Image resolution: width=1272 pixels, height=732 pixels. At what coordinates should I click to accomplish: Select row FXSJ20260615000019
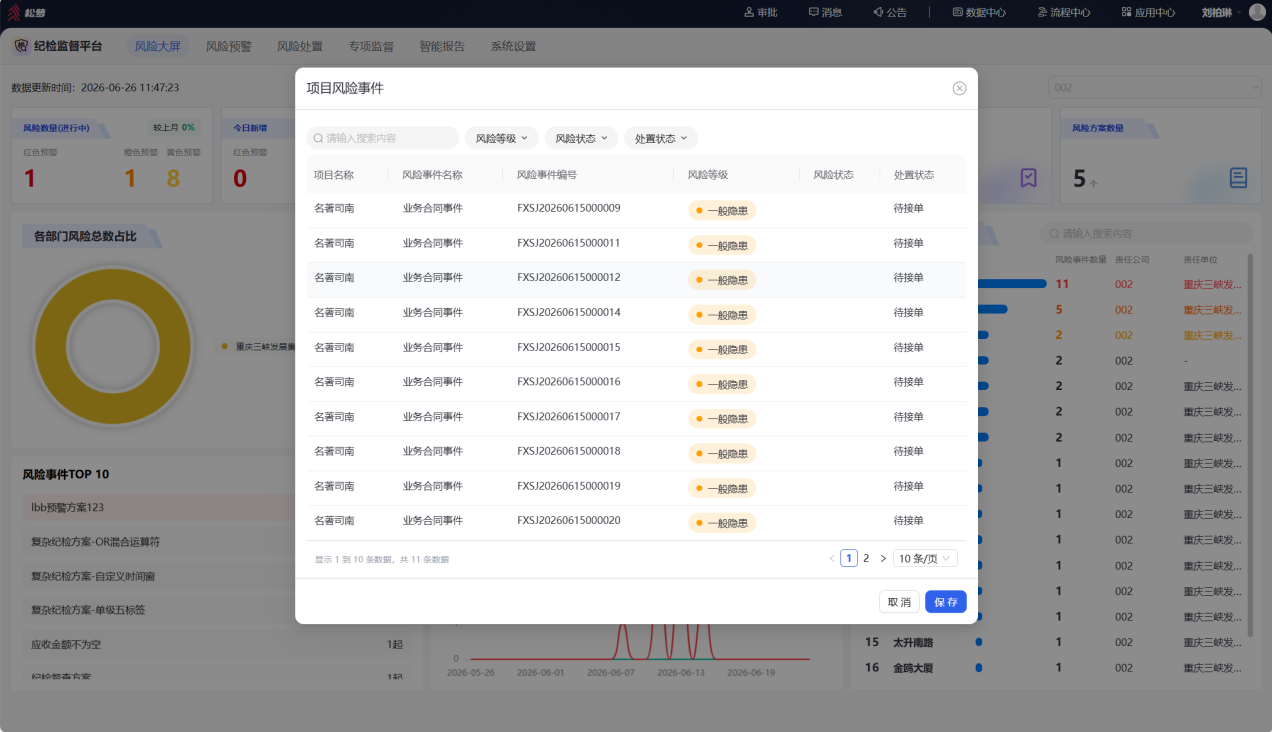coord(636,487)
